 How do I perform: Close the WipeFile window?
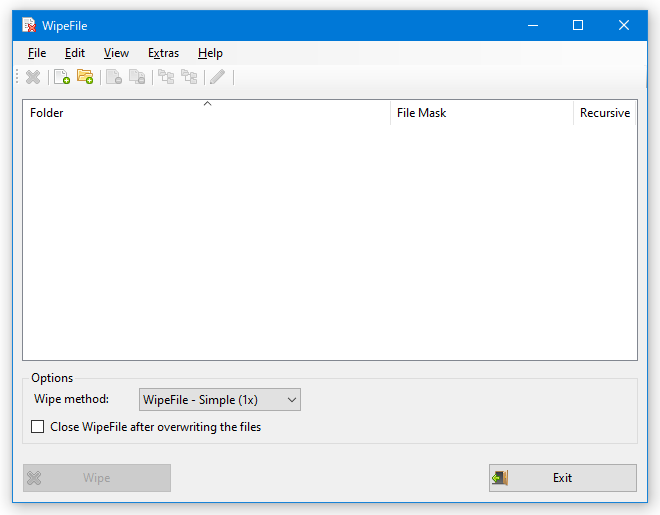pos(624,25)
